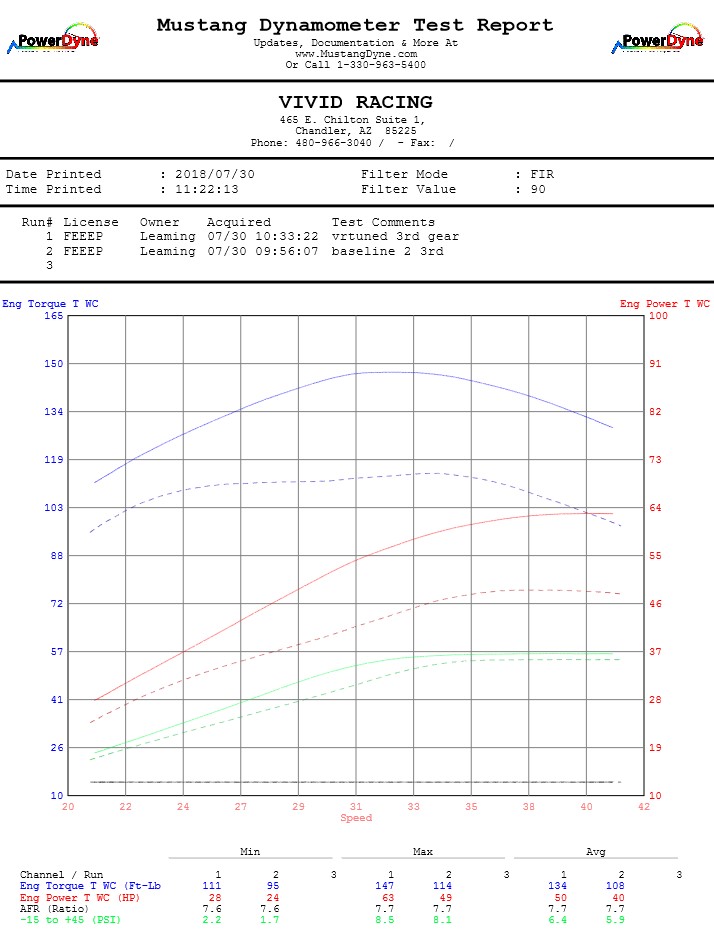Image resolution: width=714 pixels, height=947 pixels.
Task: Click the Eng Torque T WC axis label
Action: click(50, 303)
